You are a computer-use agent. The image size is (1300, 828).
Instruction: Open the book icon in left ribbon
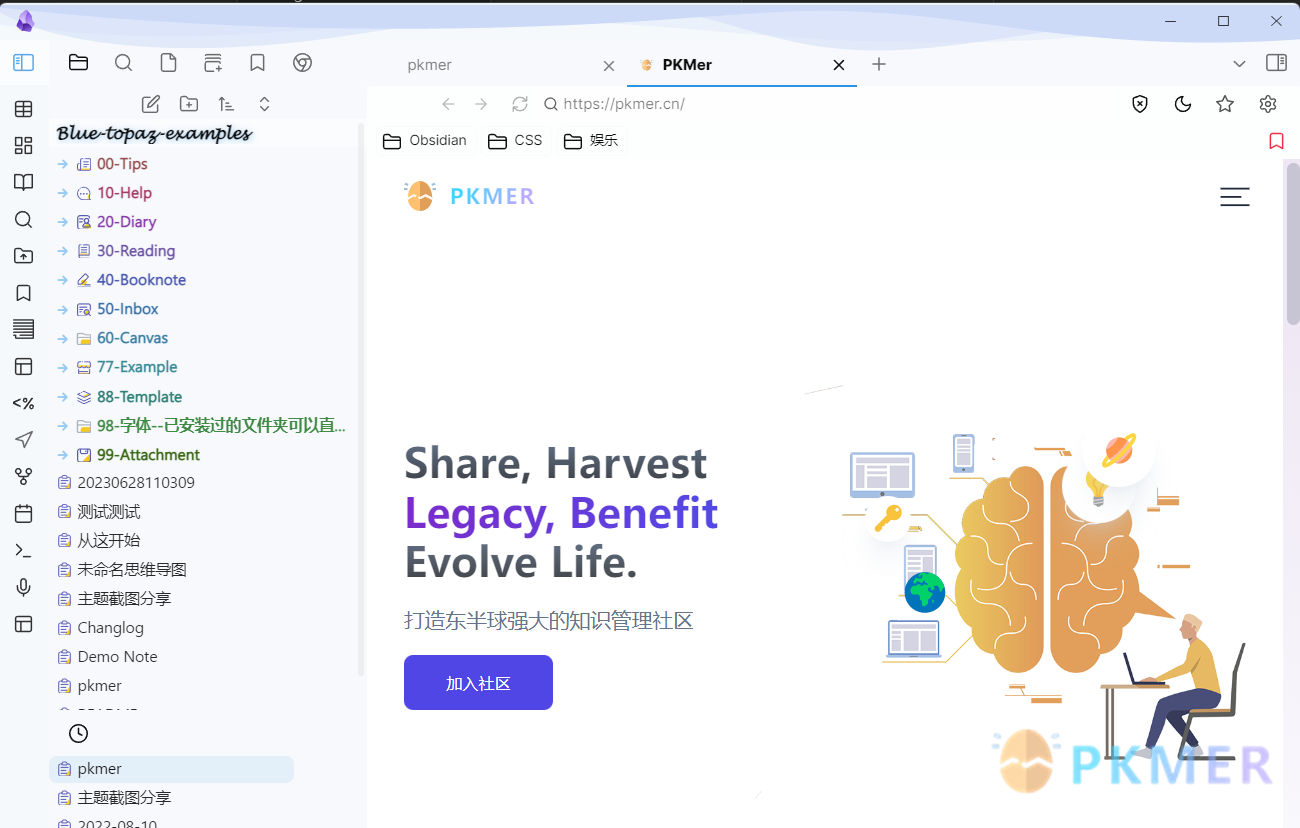pos(23,183)
